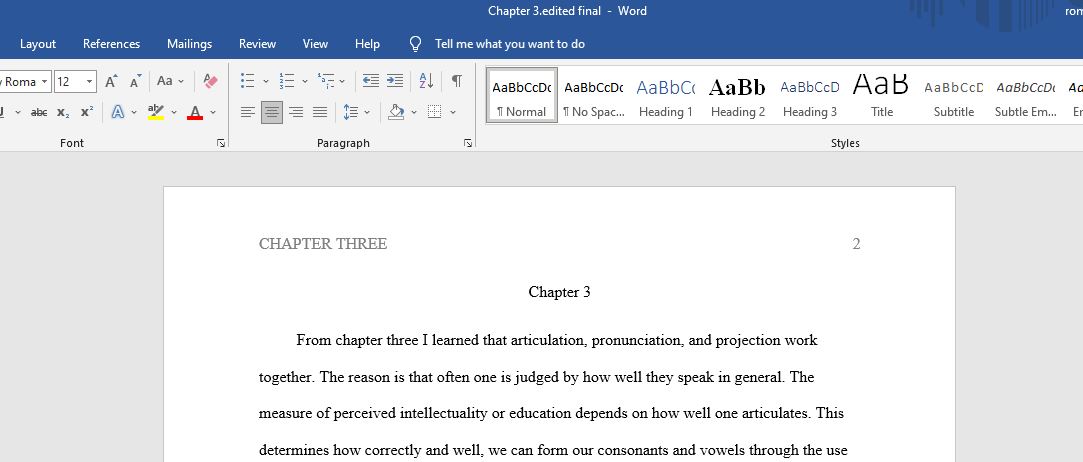1083x462 pixels.
Task: Apply the Subtitle style
Action: tap(954, 96)
